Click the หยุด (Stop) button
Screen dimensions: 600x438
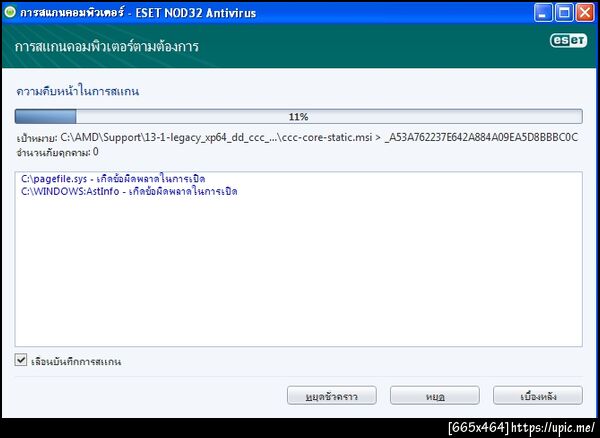(435, 396)
